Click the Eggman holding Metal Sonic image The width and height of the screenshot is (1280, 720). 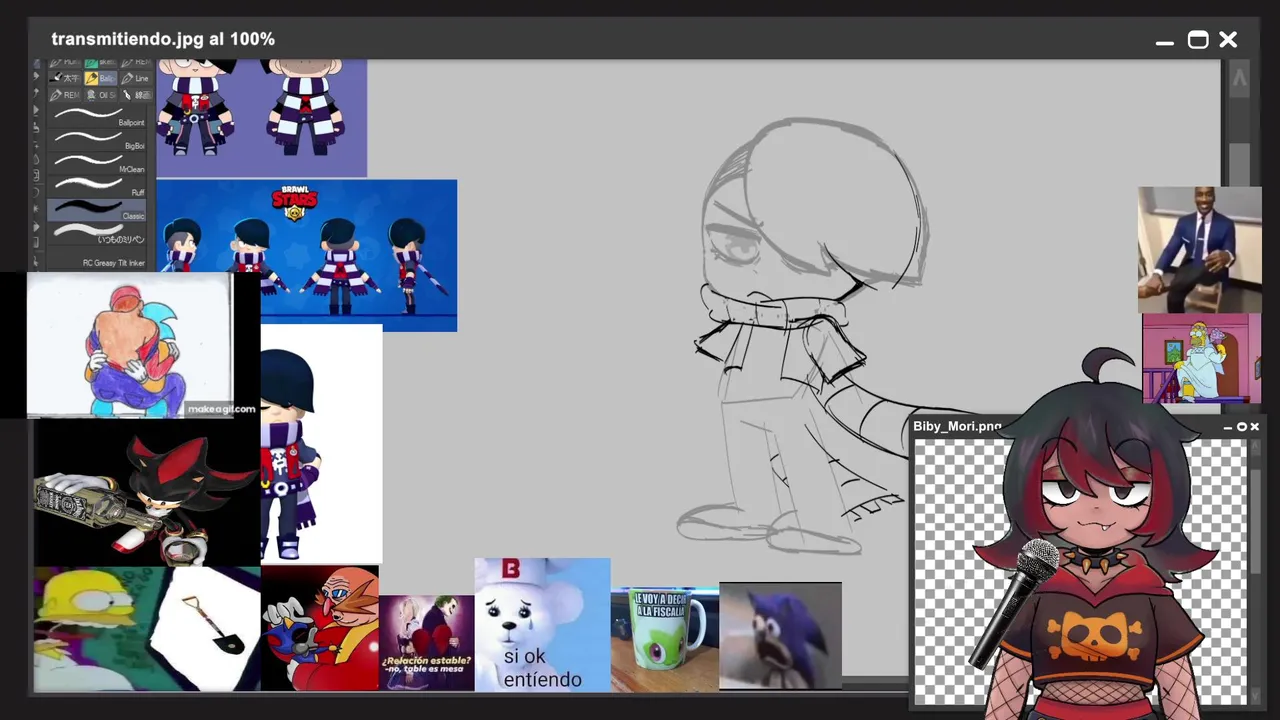coord(320,628)
